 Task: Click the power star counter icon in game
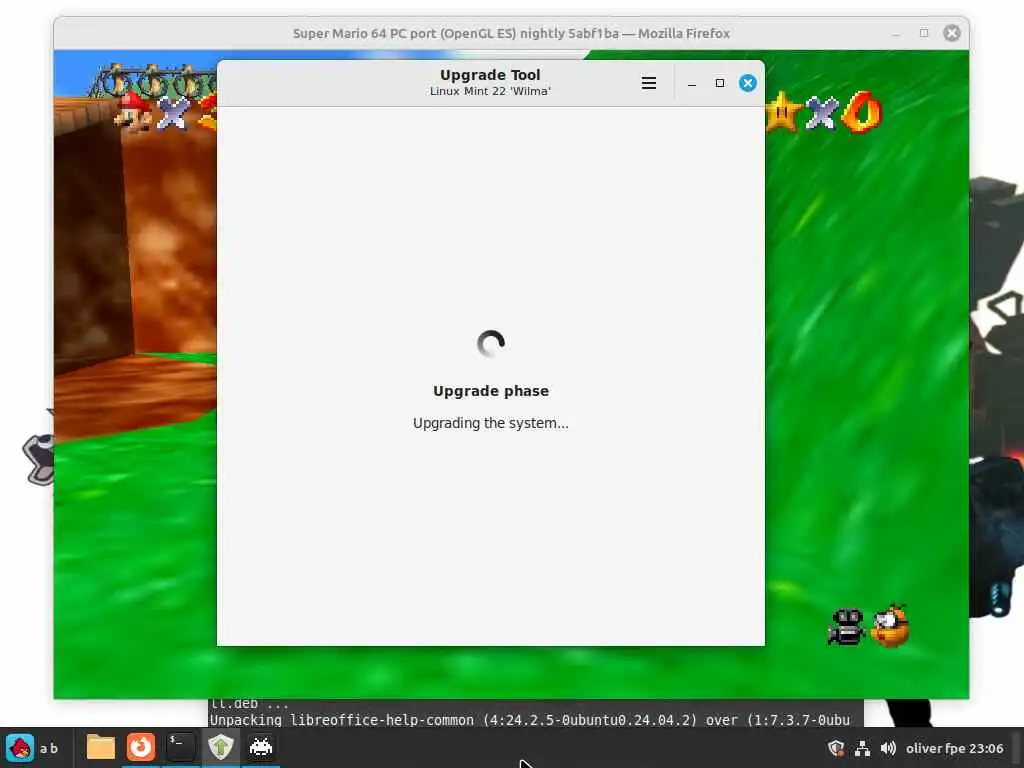(782, 112)
